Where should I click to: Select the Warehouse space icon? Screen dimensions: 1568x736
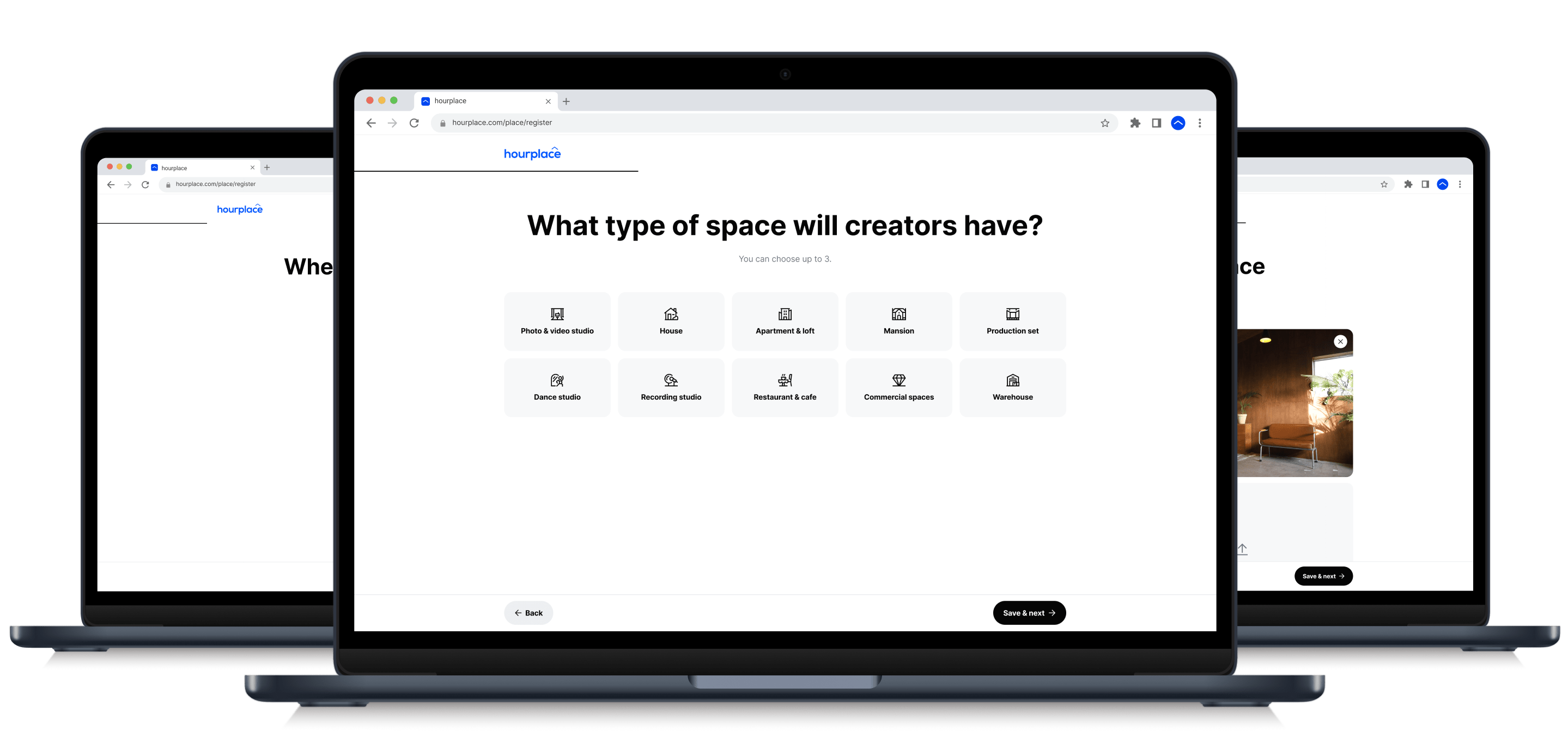(x=1012, y=379)
